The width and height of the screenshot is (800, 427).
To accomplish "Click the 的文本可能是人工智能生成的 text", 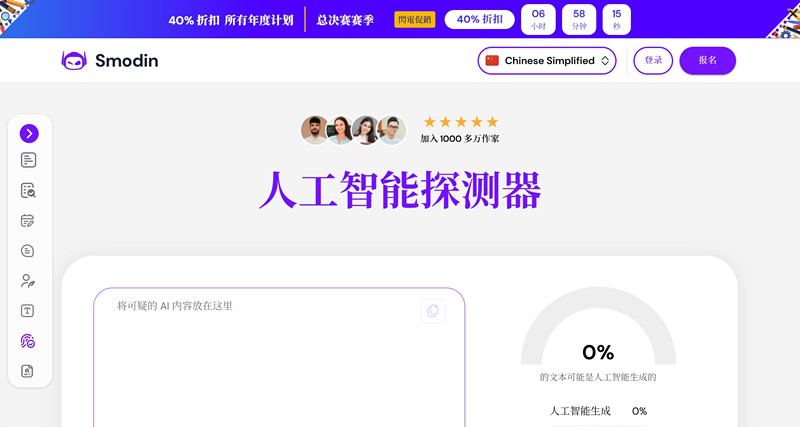I will pyautogui.click(x=598, y=378).
